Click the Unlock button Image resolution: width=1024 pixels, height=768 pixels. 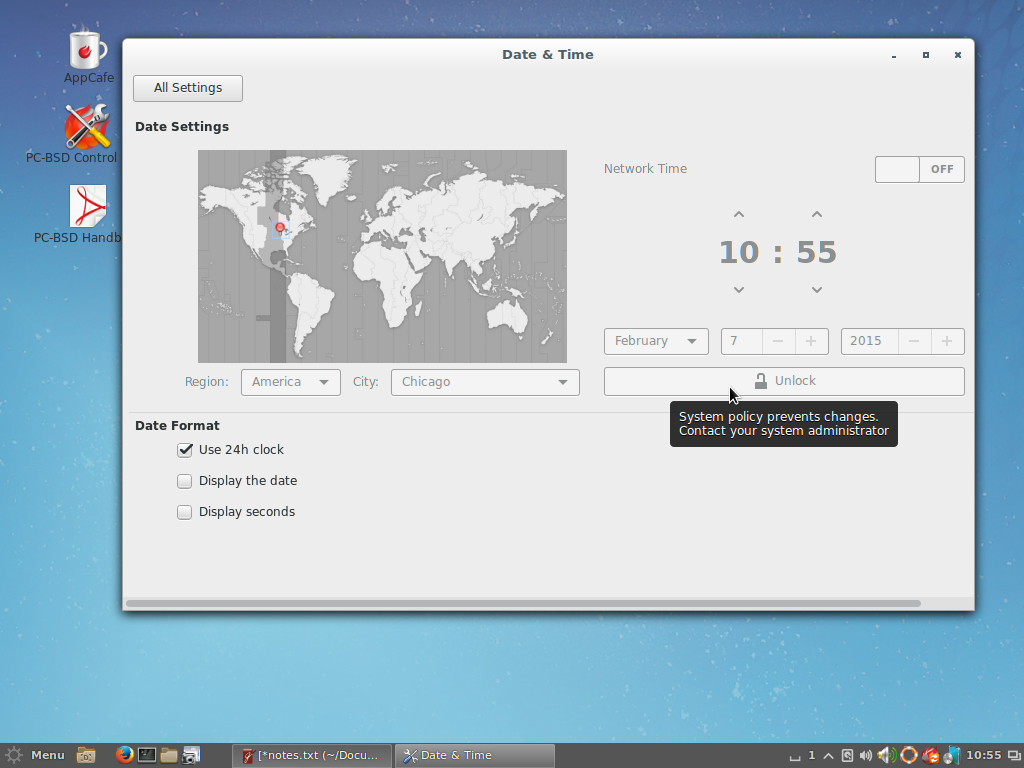pyautogui.click(x=784, y=381)
